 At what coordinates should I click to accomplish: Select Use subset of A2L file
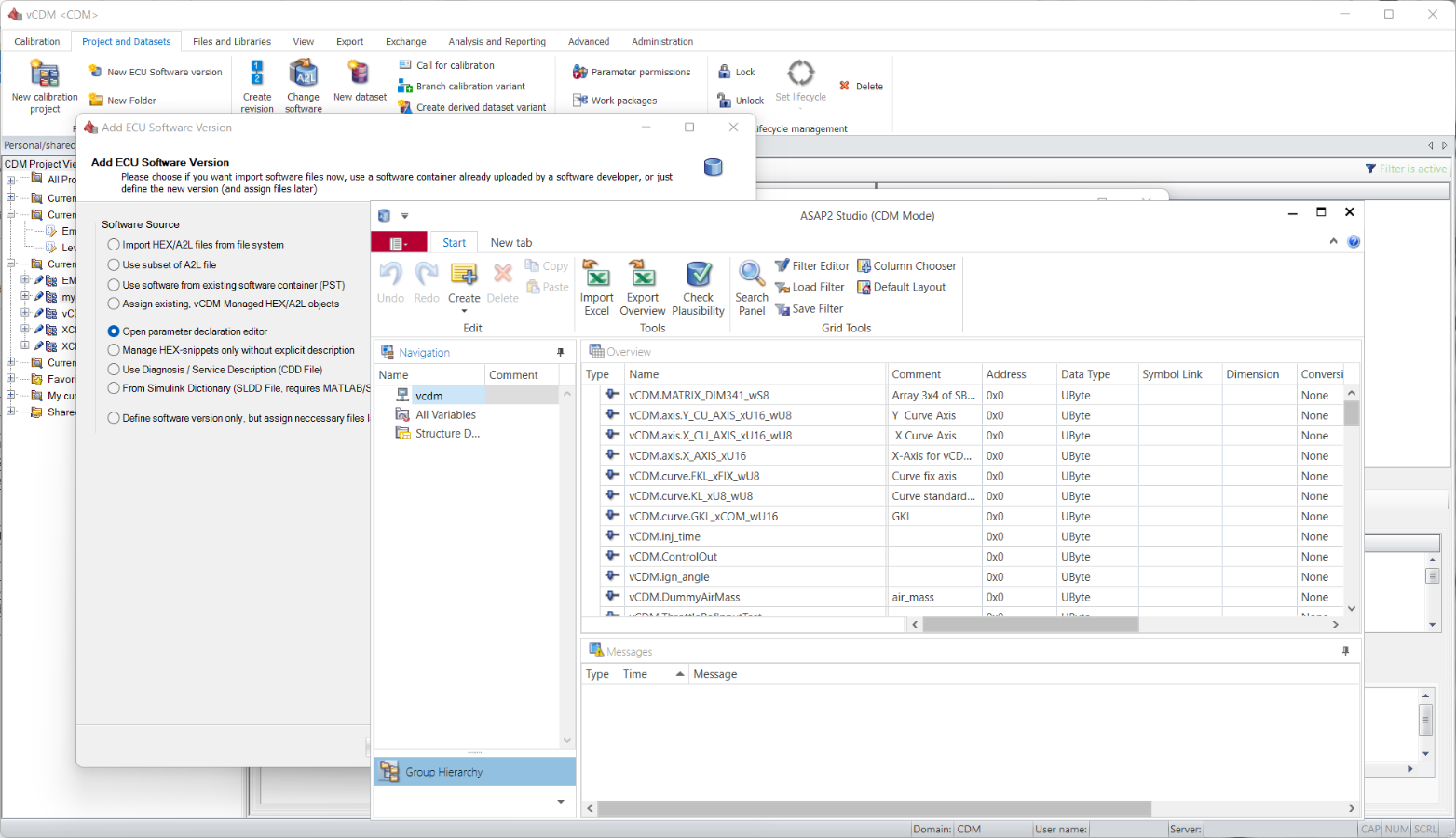(114, 264)
